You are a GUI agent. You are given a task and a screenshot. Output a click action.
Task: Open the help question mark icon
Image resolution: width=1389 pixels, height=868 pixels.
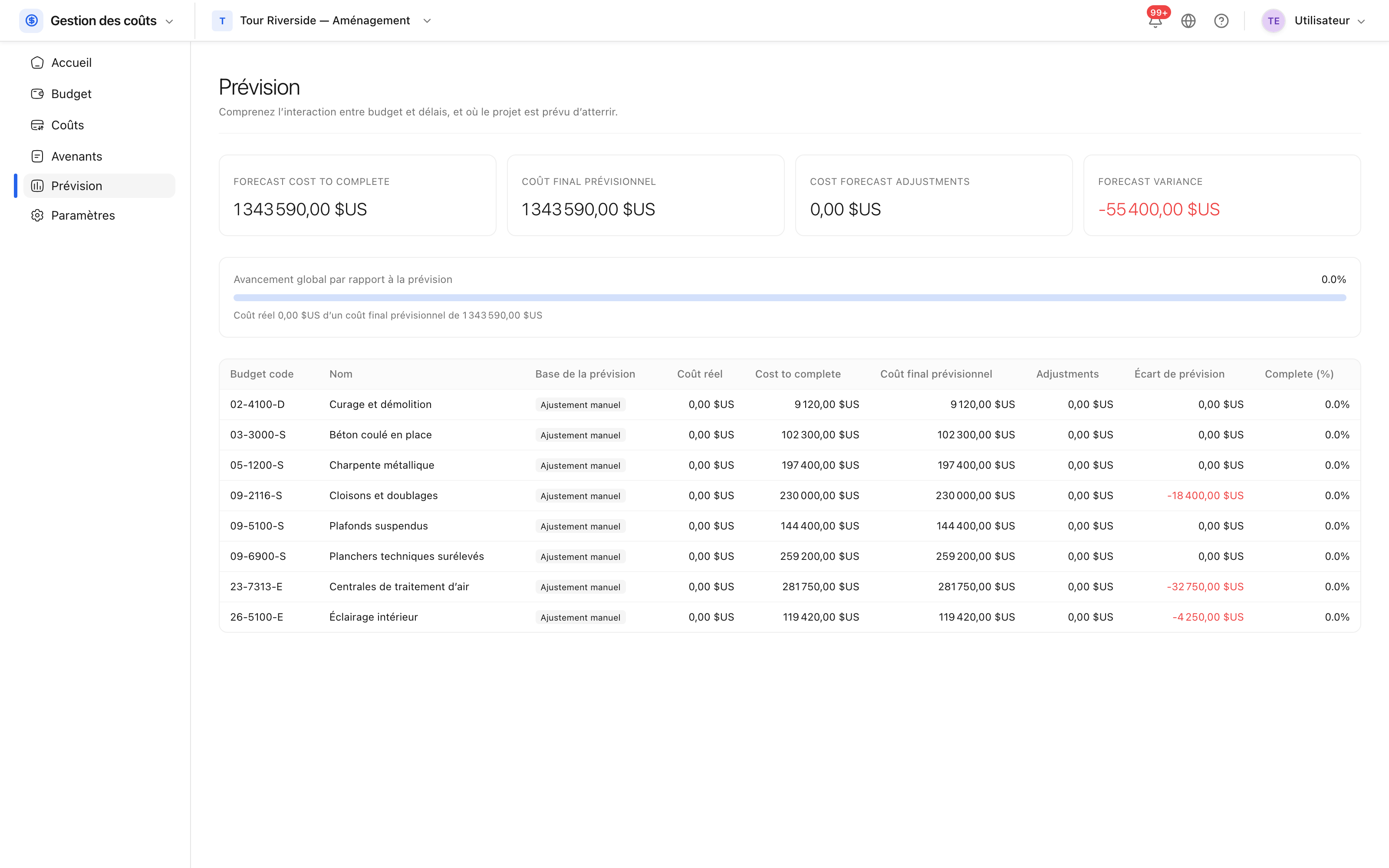click(1221, 21)
